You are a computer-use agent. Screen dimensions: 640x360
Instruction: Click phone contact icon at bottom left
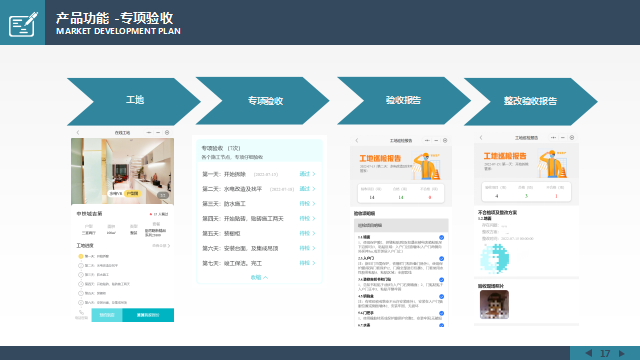[x=81, y=314]
